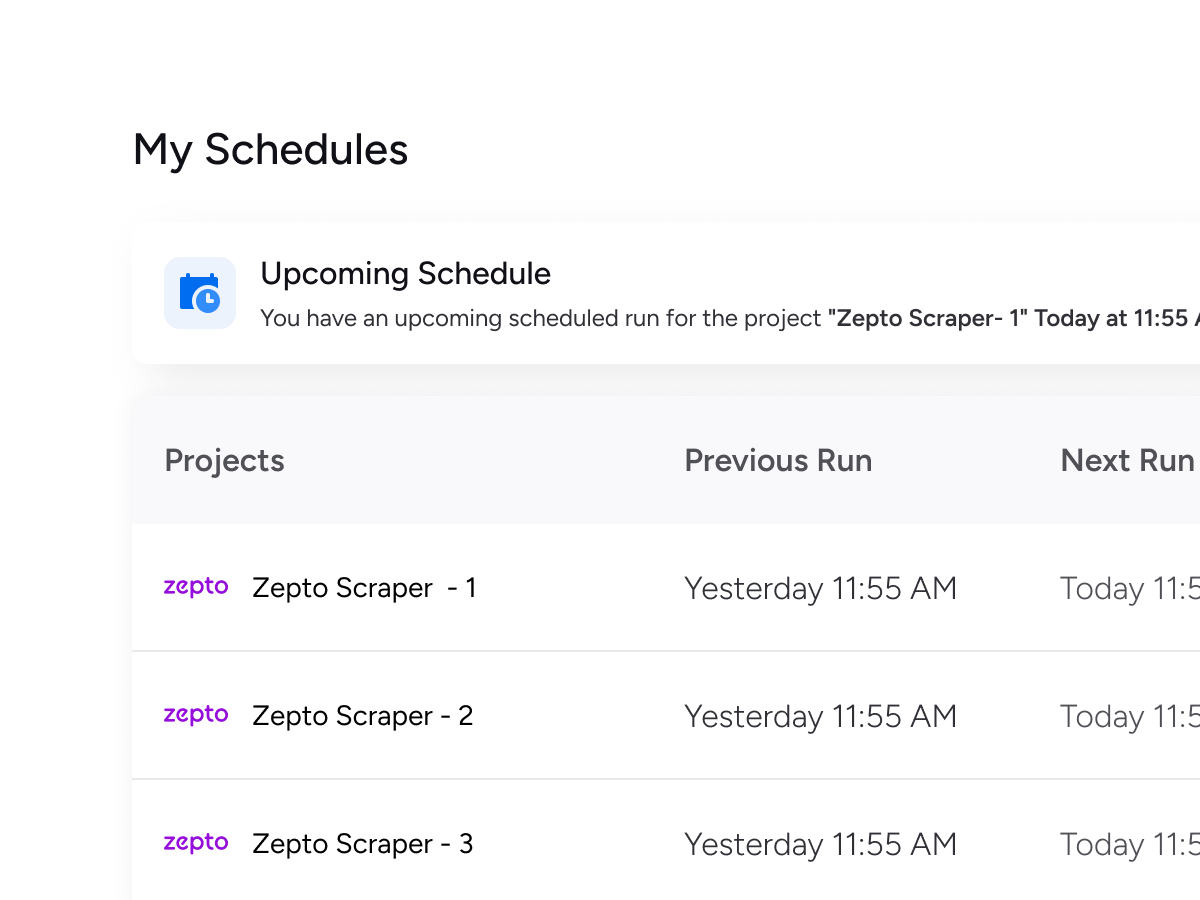Open the Zepto Scraper - 2 project
The width and height of the screenshot is (1200, 900).
tap(362, 716)
